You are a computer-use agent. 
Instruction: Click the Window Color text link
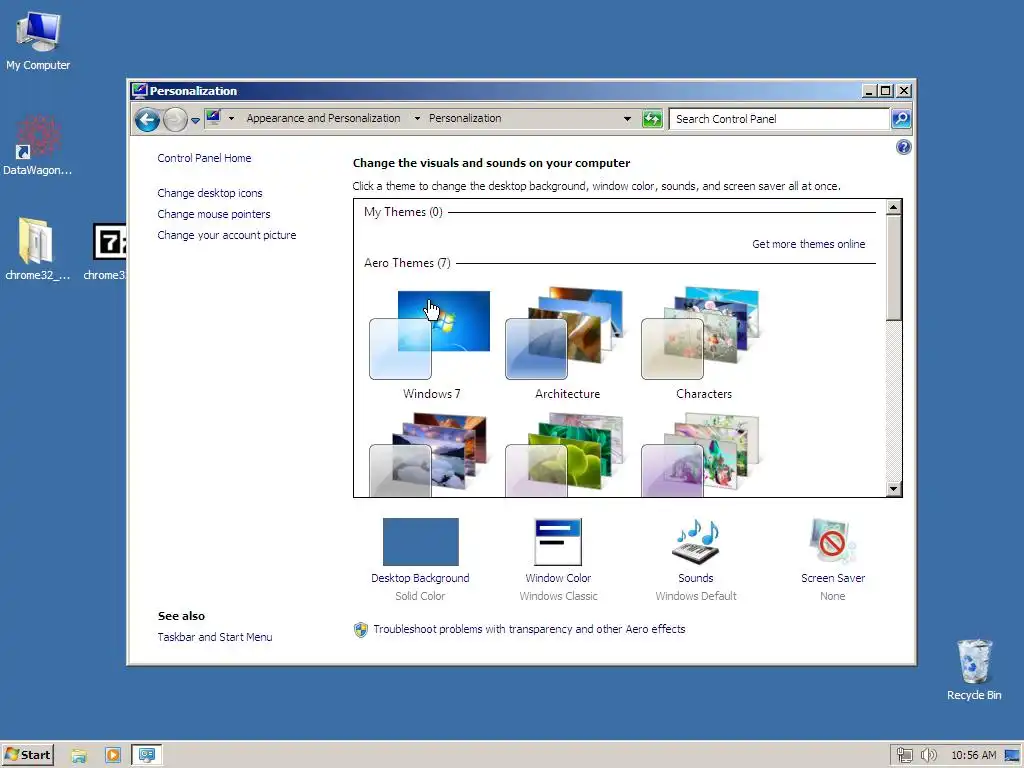pyautogui.click(x=558, y=579)
